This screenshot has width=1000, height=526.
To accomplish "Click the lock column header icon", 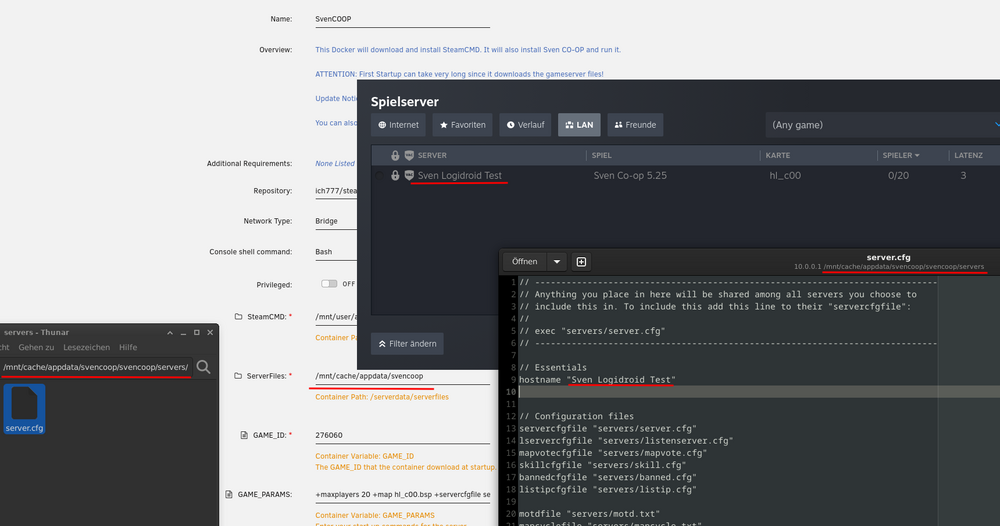I will coord(395,155).
